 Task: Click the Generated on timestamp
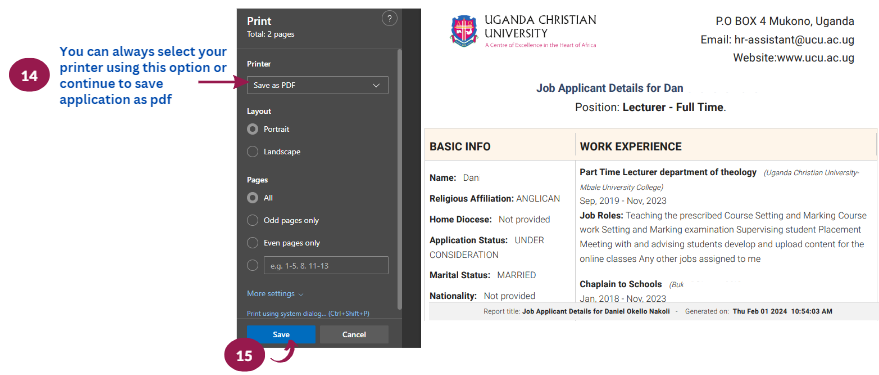758,311
